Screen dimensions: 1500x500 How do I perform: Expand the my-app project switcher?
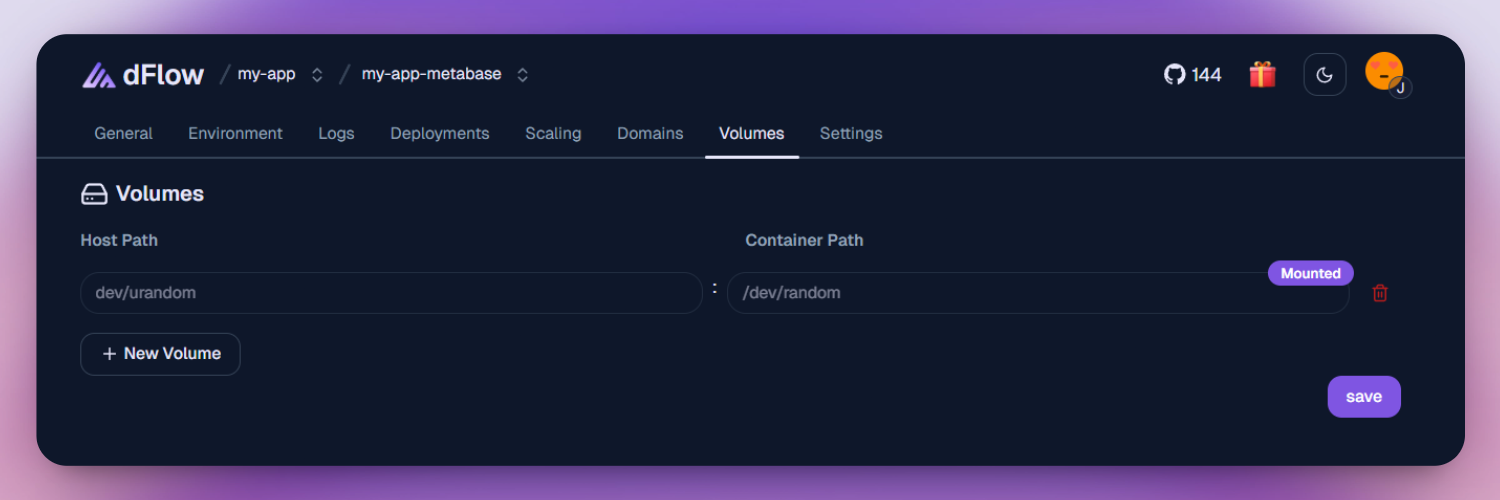click(x=317, y=75)
